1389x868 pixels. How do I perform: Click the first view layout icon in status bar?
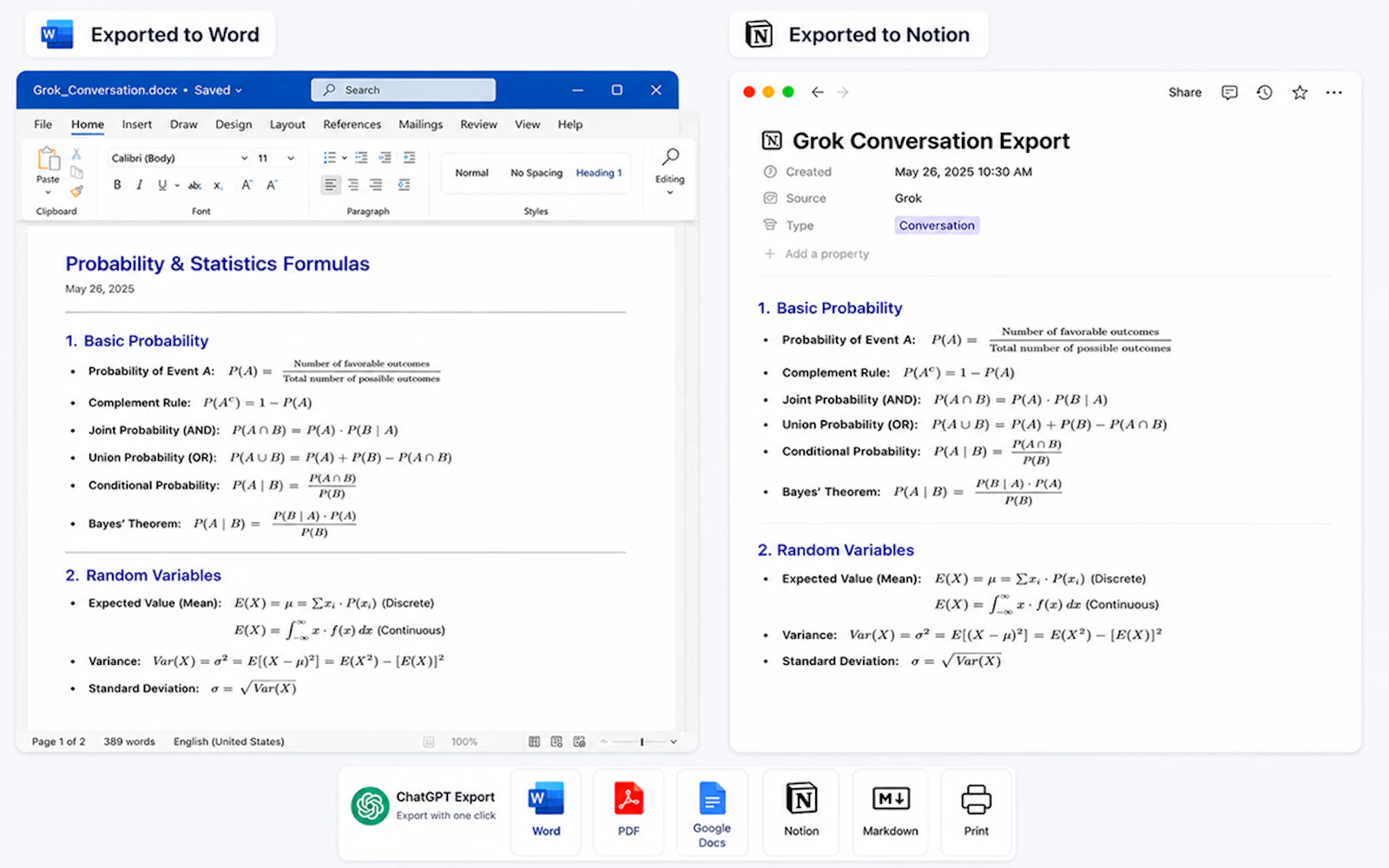coord(534,742)
